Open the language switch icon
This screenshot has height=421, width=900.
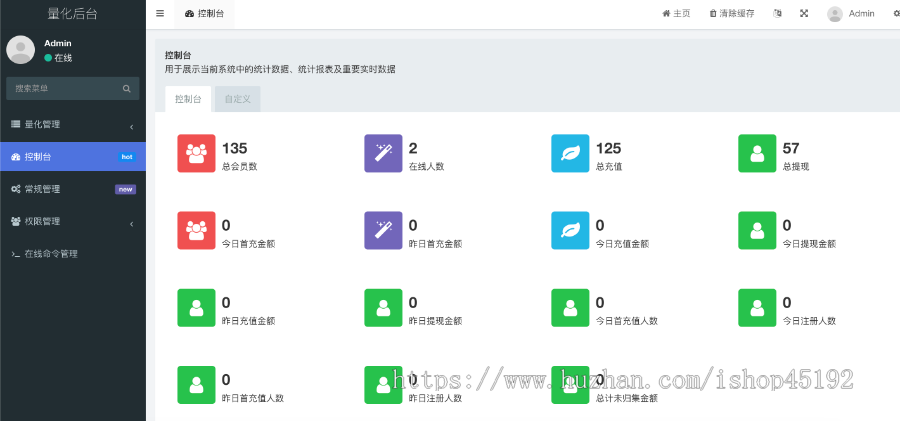tap(777, 13)
